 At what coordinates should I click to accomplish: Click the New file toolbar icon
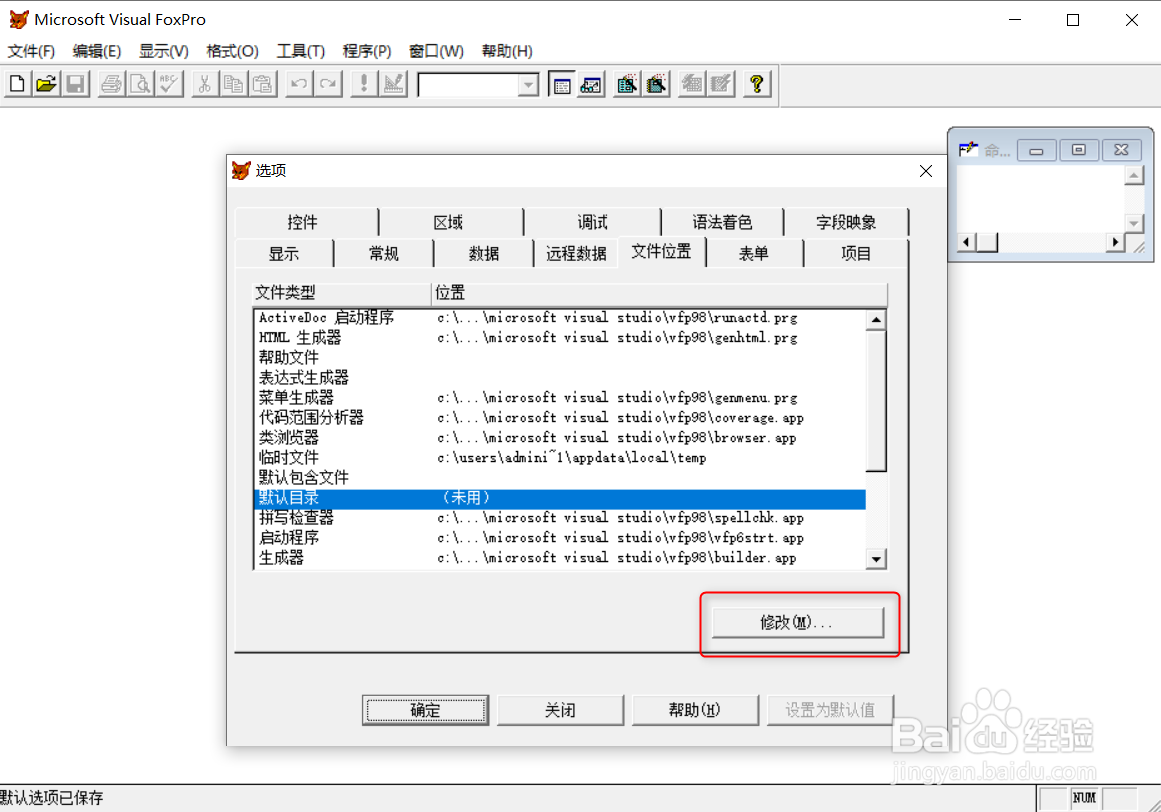pos(17,84)
